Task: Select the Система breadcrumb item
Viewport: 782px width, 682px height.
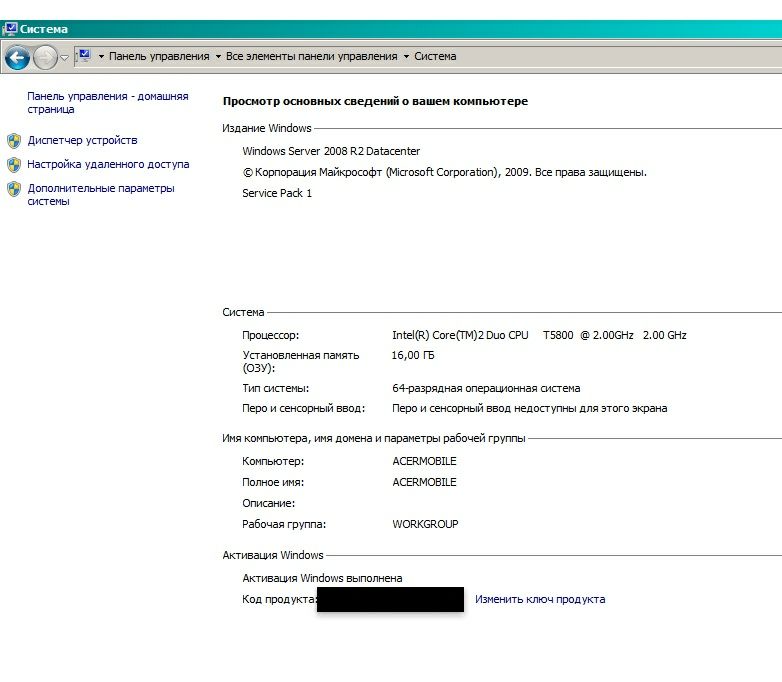Action: tap(435, 56)
